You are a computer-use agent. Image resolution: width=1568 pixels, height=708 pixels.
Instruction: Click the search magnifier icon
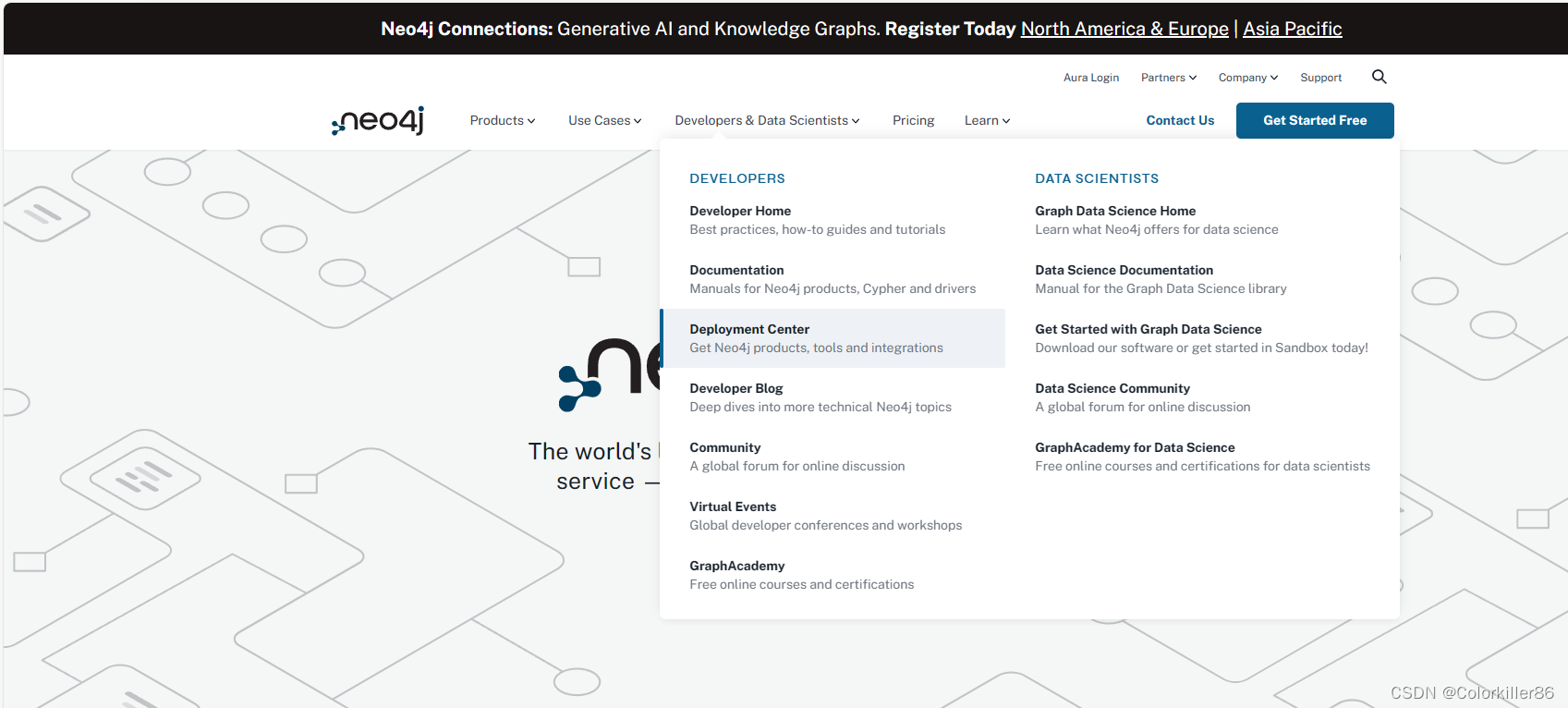1379,77
